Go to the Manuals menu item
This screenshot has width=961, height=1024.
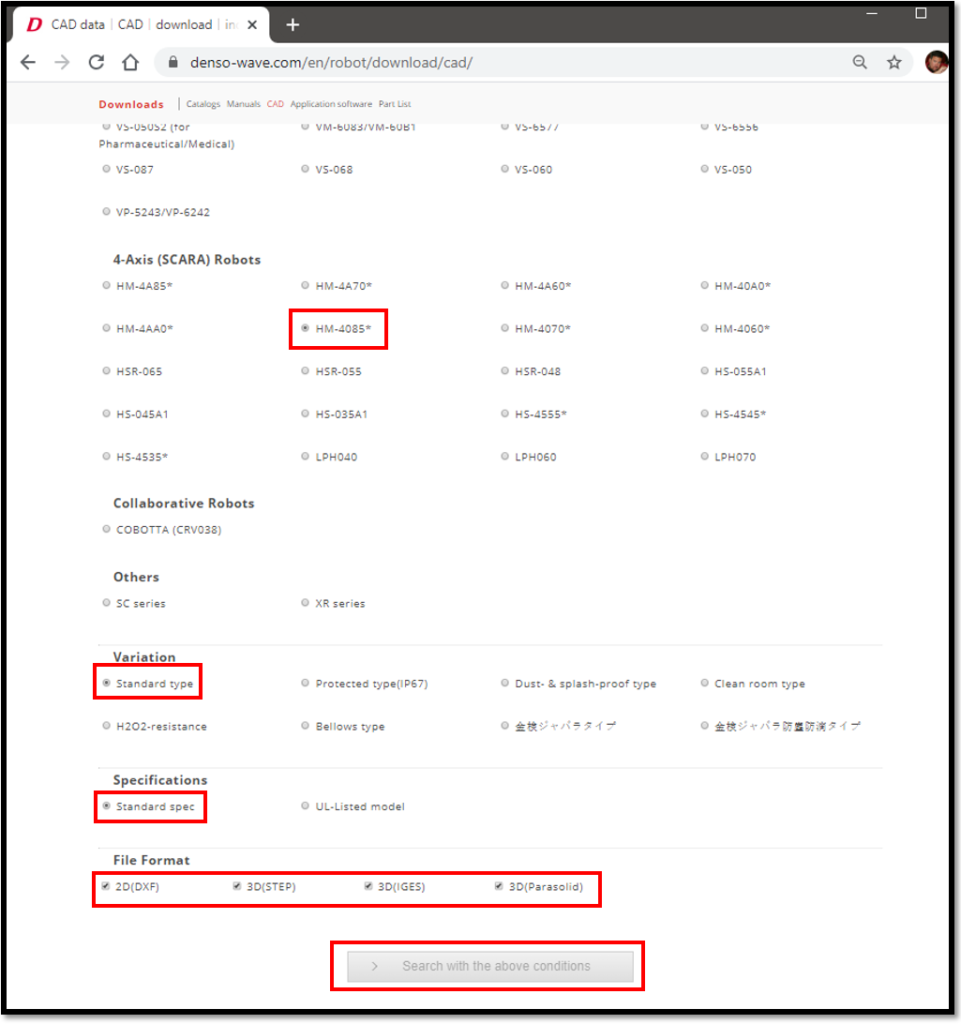244,104
